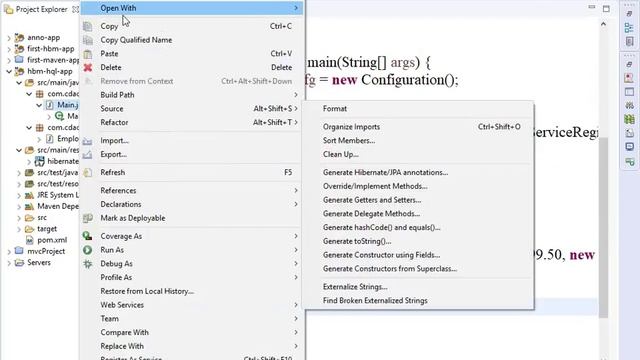Select pom.xml in Project Explorer
This screenshot has width=640, height=360.
click(x=52, y=240)
